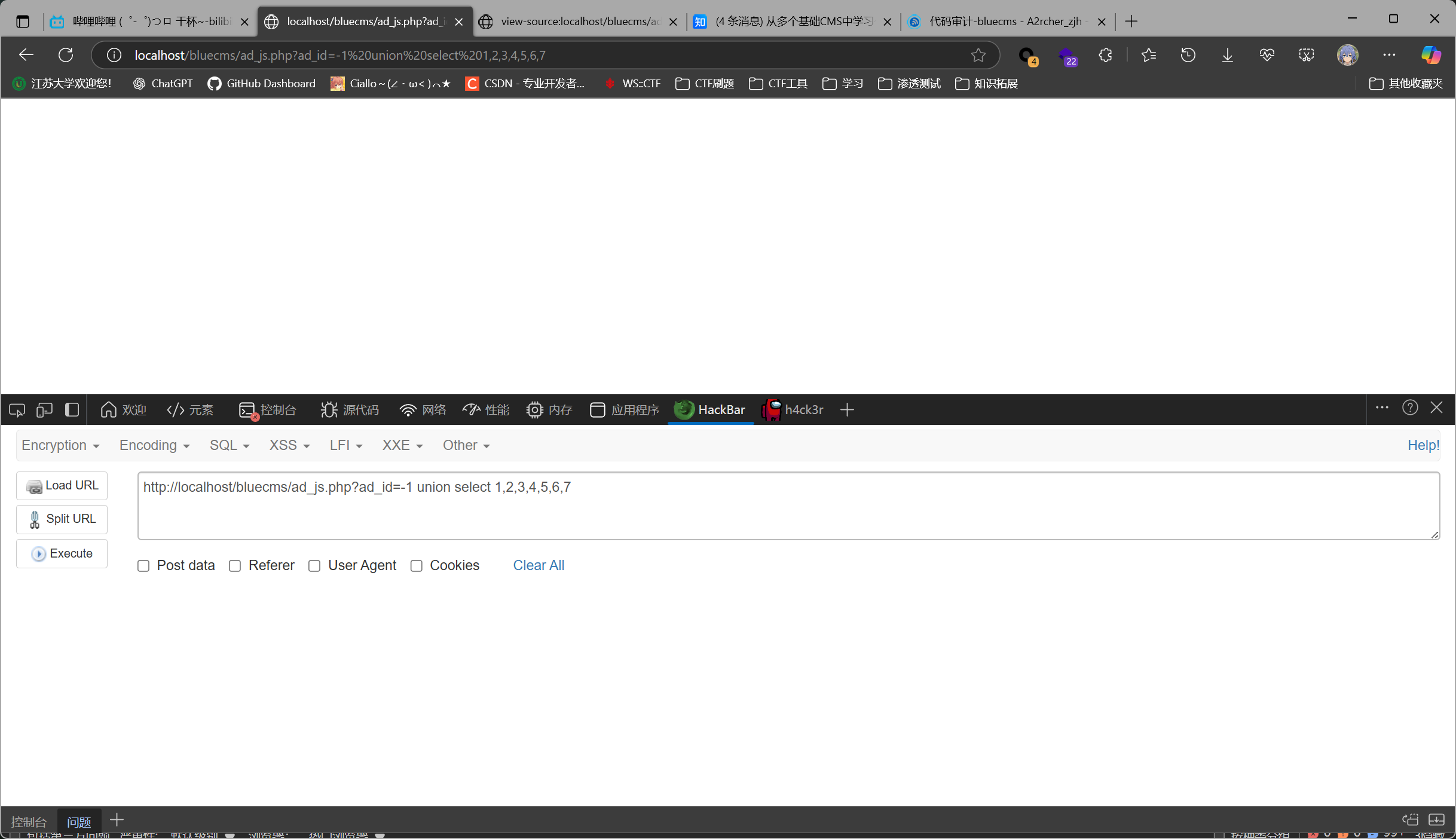Switch to the h4ck3r DevTools tab

tap(793, 410)
